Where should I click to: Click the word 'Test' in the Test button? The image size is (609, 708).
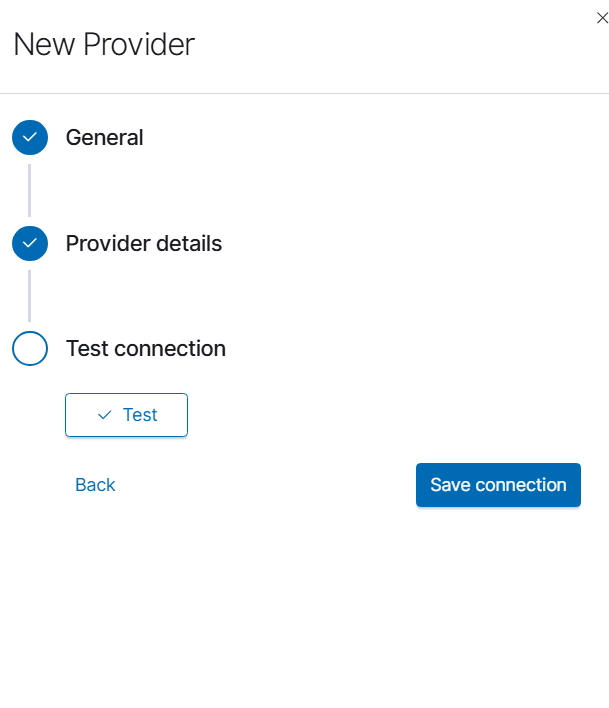point(140,415)
